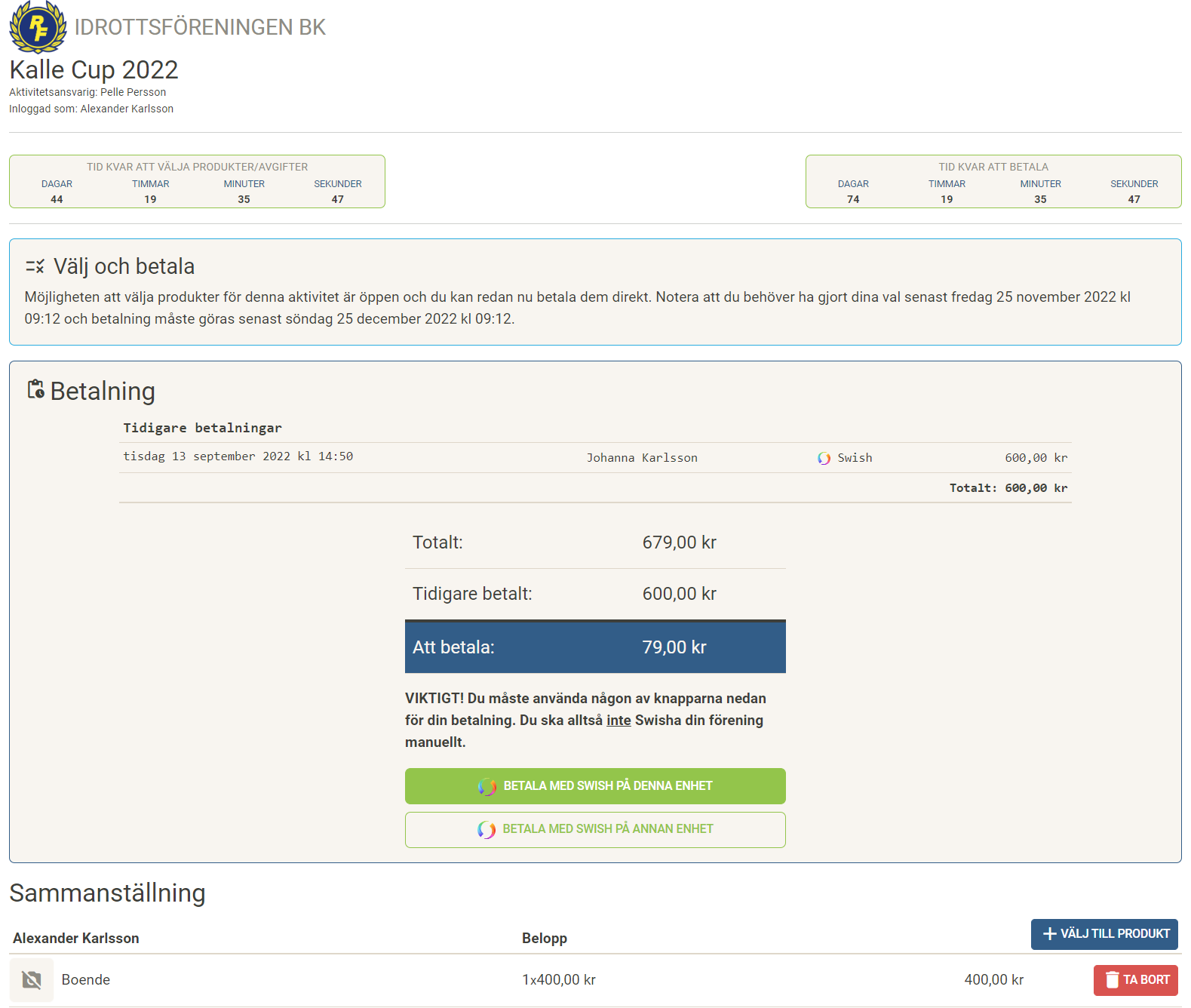
Task: Click the Boende product name
Action: tap(86, 979)
